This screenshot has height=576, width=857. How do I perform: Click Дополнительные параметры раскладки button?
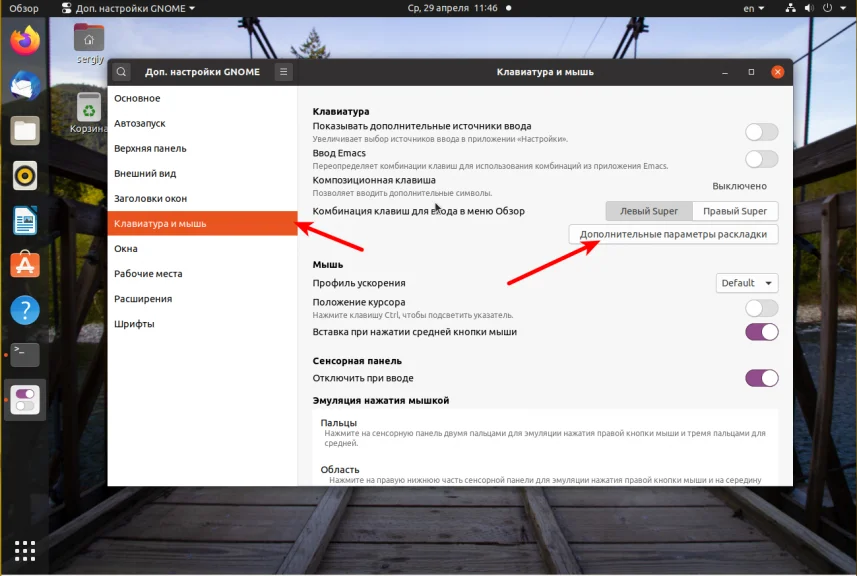pyautogui.click(x=673, y=234)
